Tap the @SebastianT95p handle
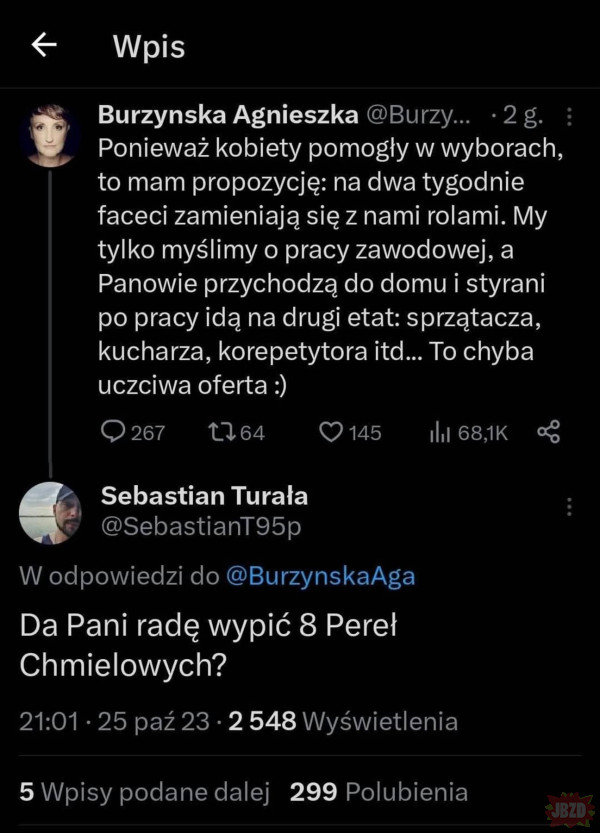600x833 pixels. coord(200,527)
